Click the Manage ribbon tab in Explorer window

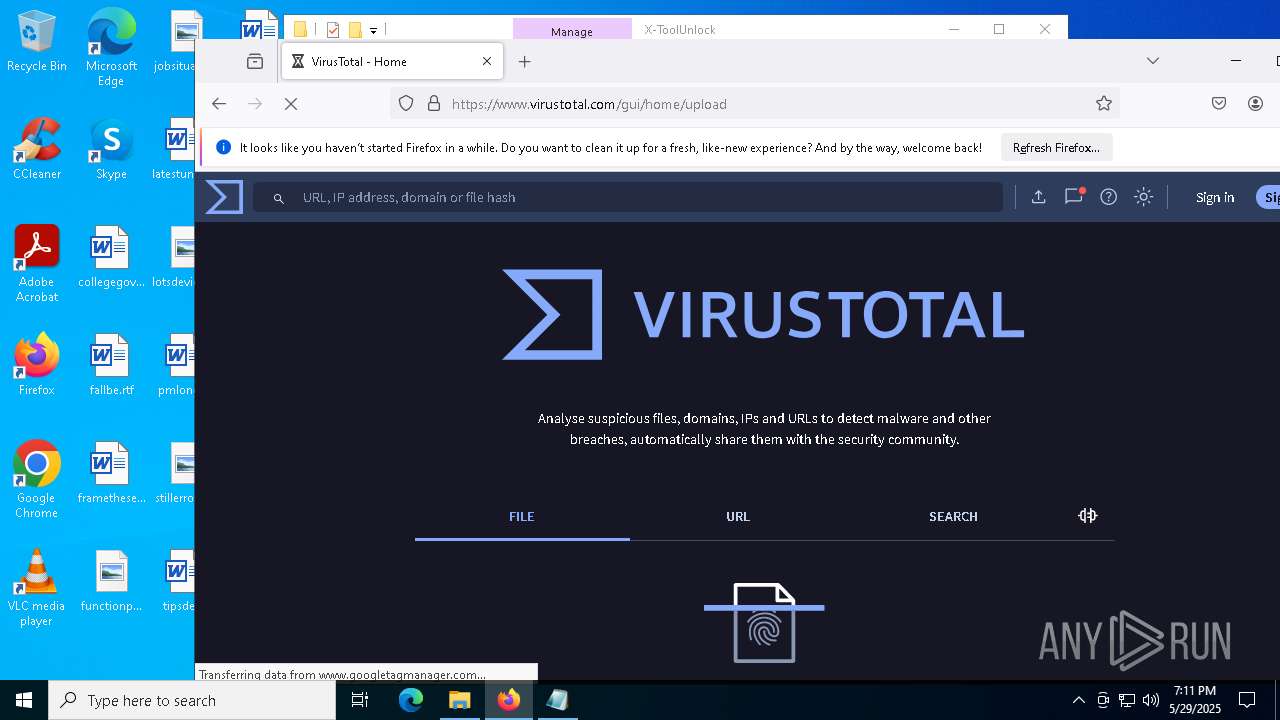coord(572,31)
